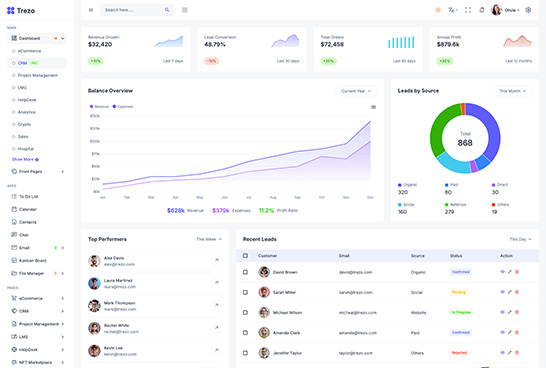Click the Search here input field
546x368 pixels.
[x=137, y=10]
